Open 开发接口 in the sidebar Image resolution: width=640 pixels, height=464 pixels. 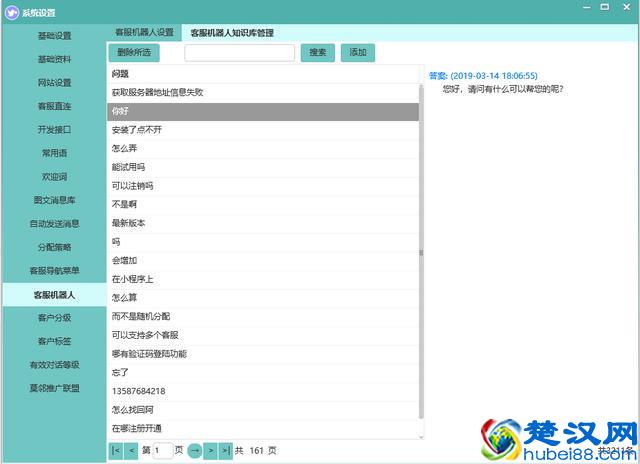tap(54, 130)
